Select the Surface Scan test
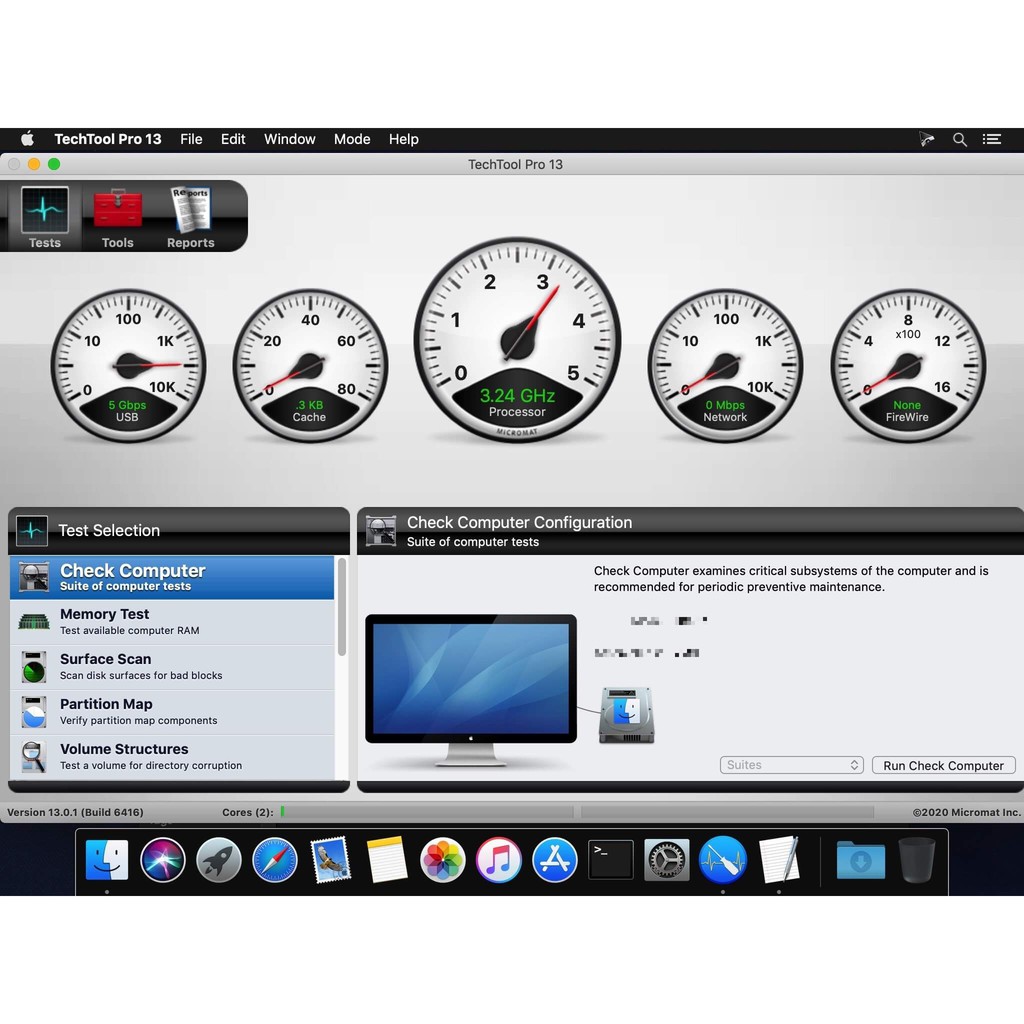The width and height of the screenshot is (1024, 1024). (172, 667)
